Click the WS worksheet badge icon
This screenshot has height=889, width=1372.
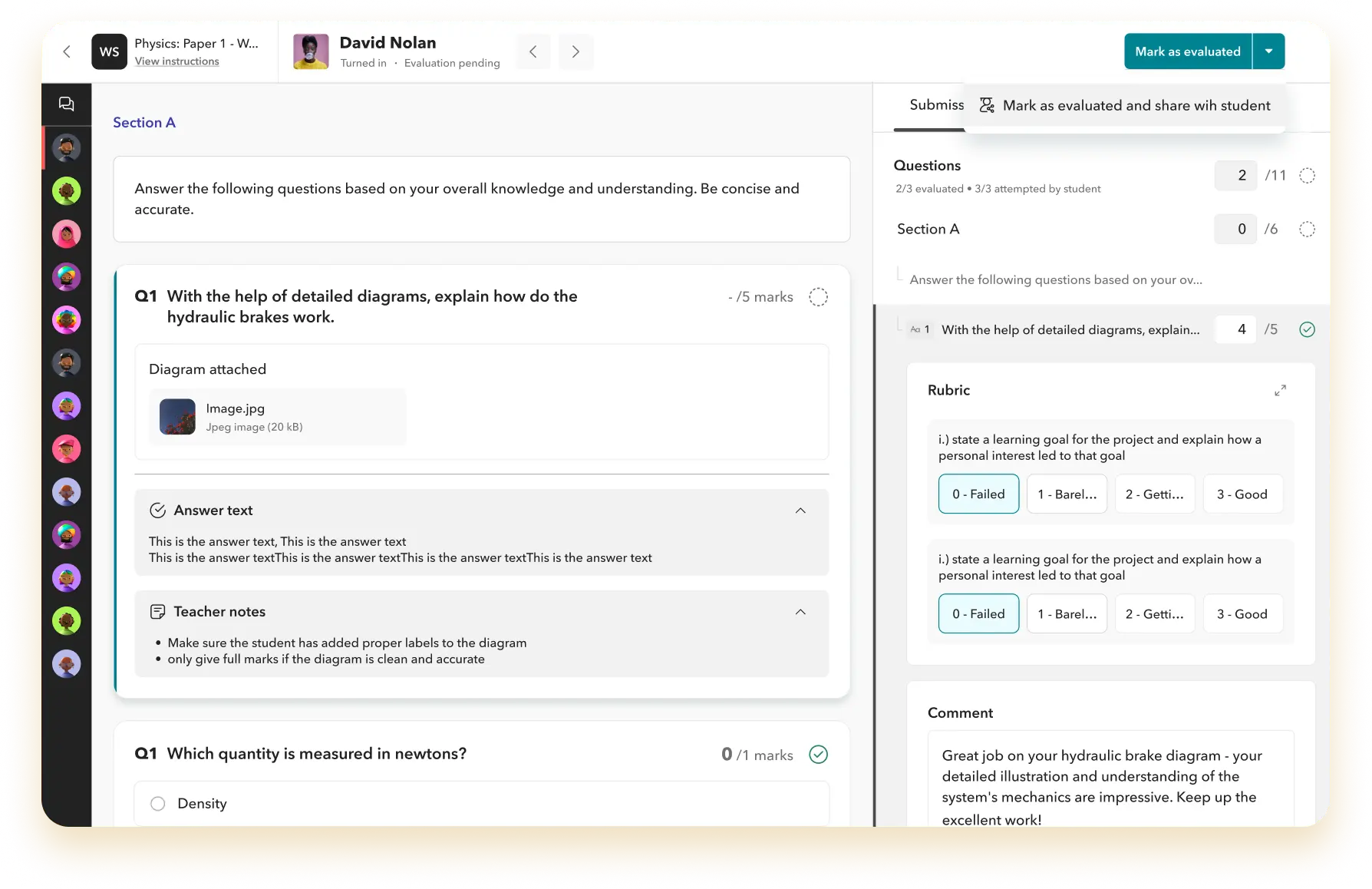(109, 51)
